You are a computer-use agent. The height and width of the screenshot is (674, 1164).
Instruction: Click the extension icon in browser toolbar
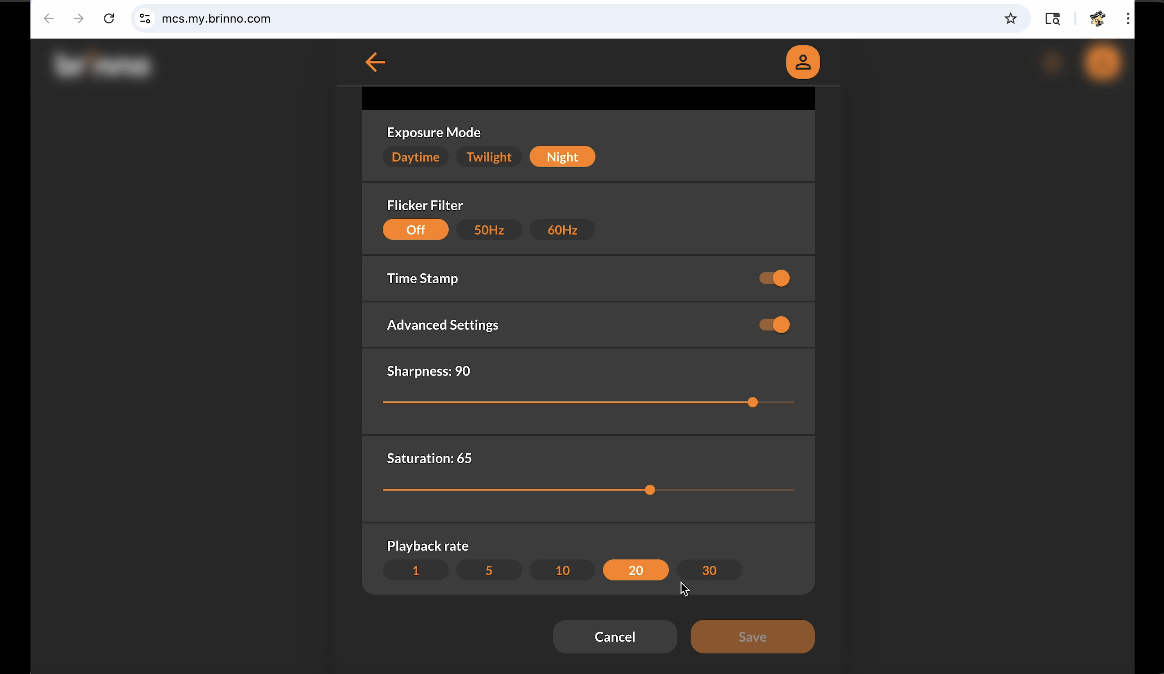coord(1097,18)
